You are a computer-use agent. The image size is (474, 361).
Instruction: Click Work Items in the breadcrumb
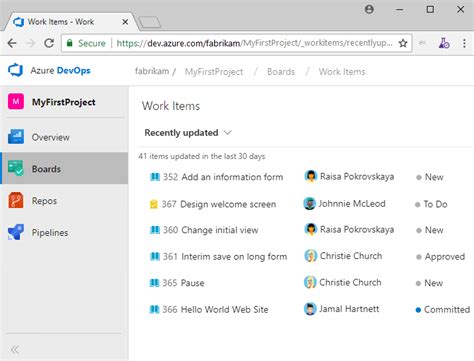point(342,72)
